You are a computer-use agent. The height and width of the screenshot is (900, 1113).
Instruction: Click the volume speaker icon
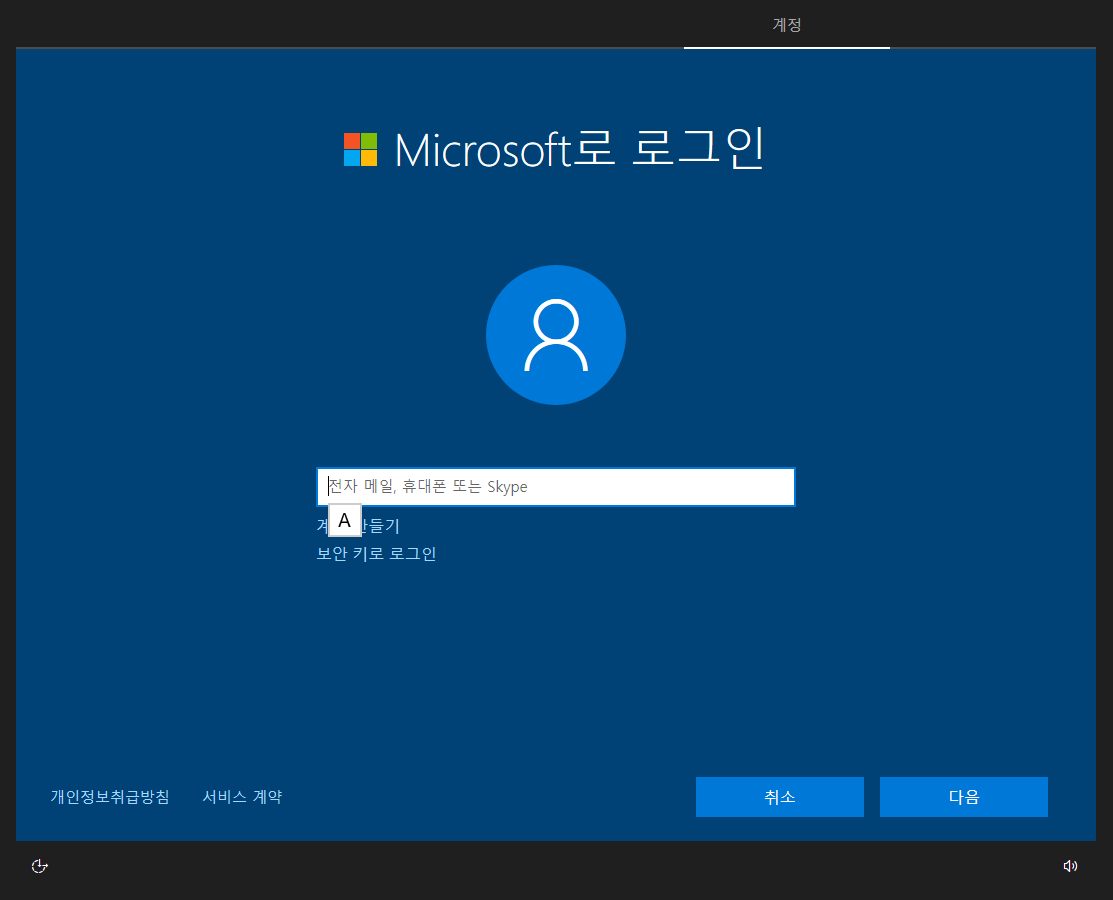(x=1070, y=866)
